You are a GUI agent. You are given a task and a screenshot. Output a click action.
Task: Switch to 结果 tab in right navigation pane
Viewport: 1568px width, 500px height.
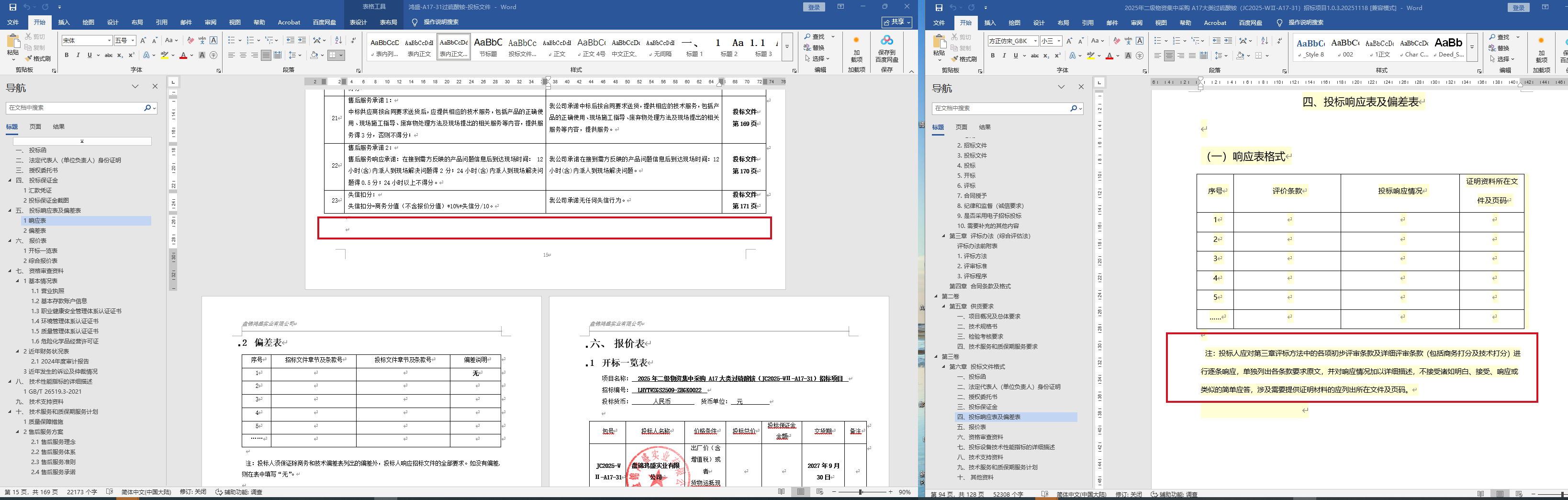[x=985, y=127]
